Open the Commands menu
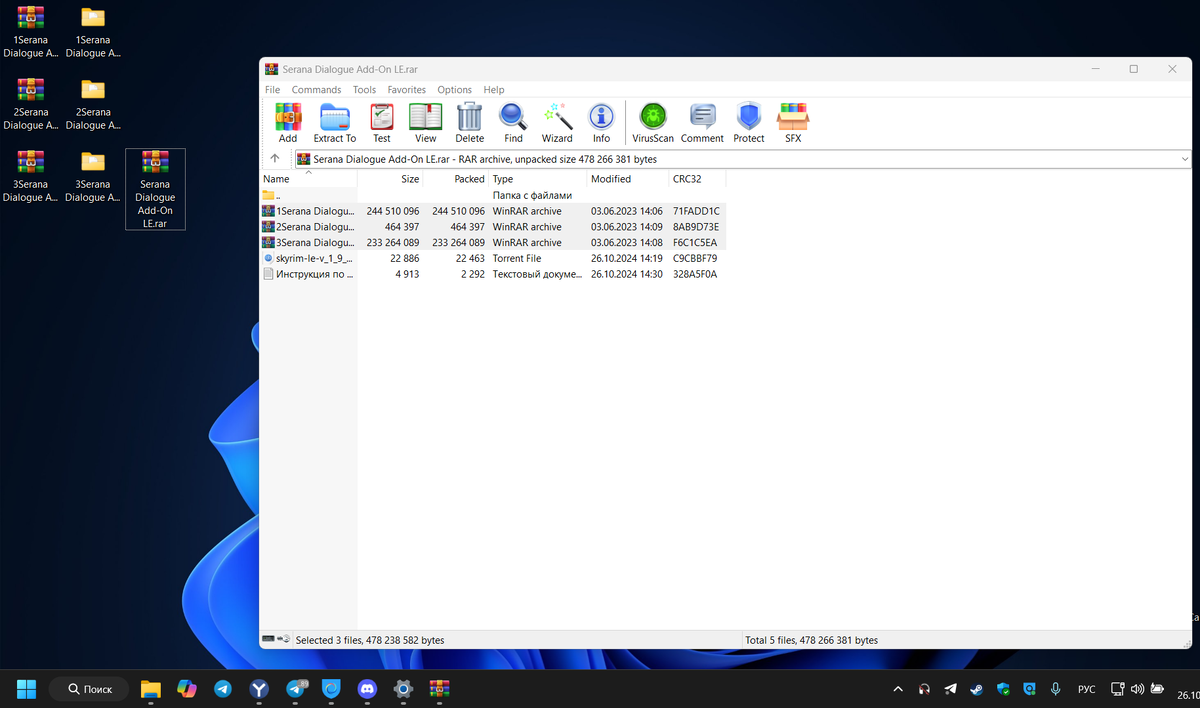Viewport: 1200px width, 708px height. [316, 90]
